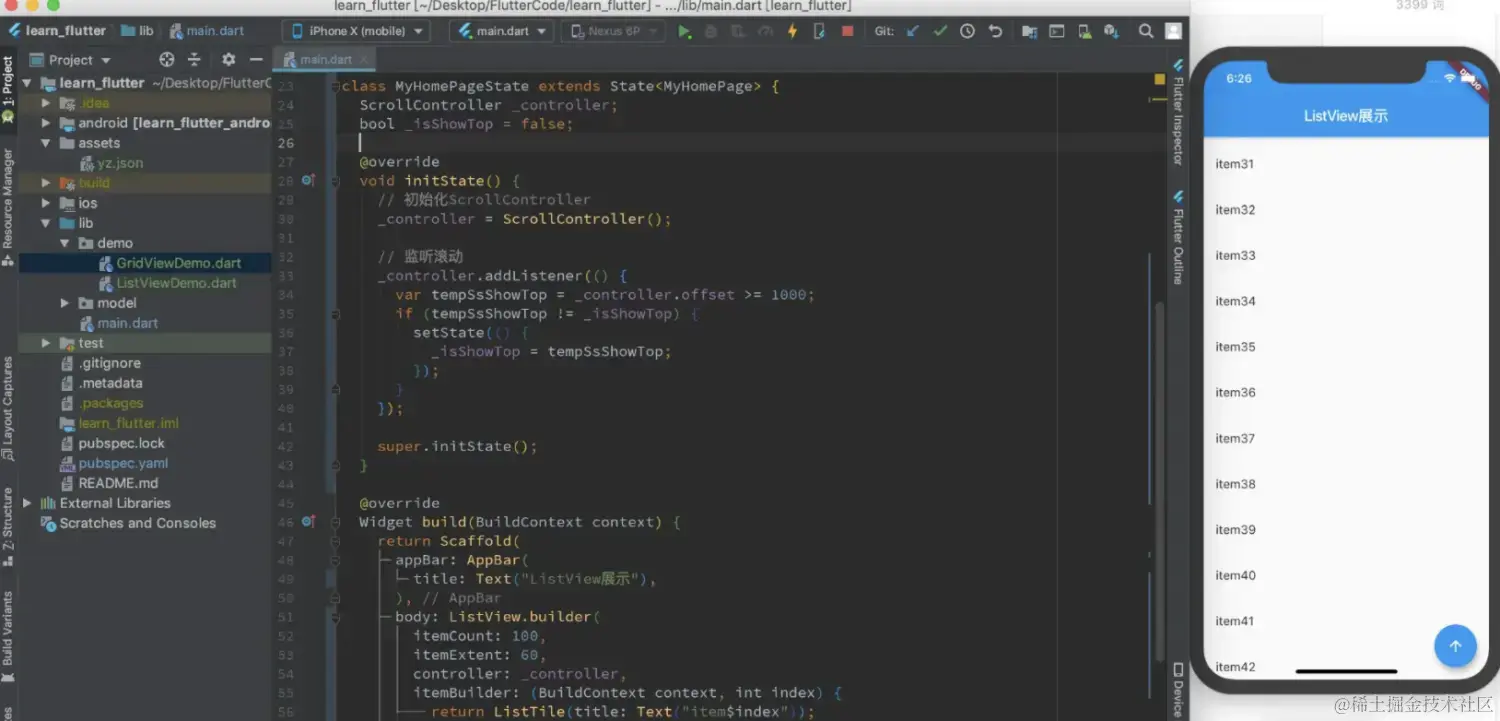Click the Git update project arrow
This screenshot has height=721, width=1500.
(912, 32)
